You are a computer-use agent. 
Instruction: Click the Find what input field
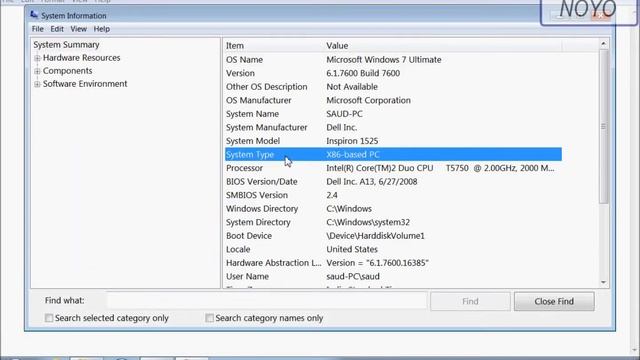267,301
